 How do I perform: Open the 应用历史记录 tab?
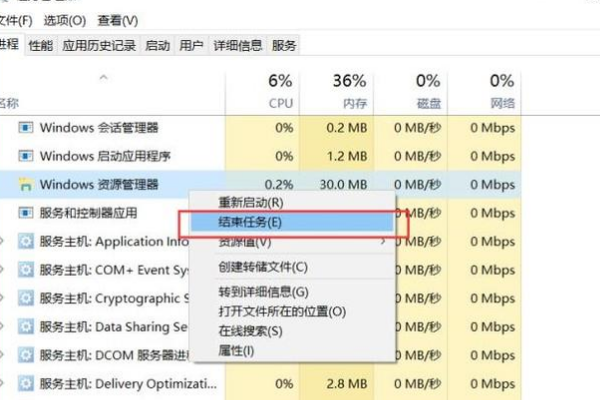[99, 45]
